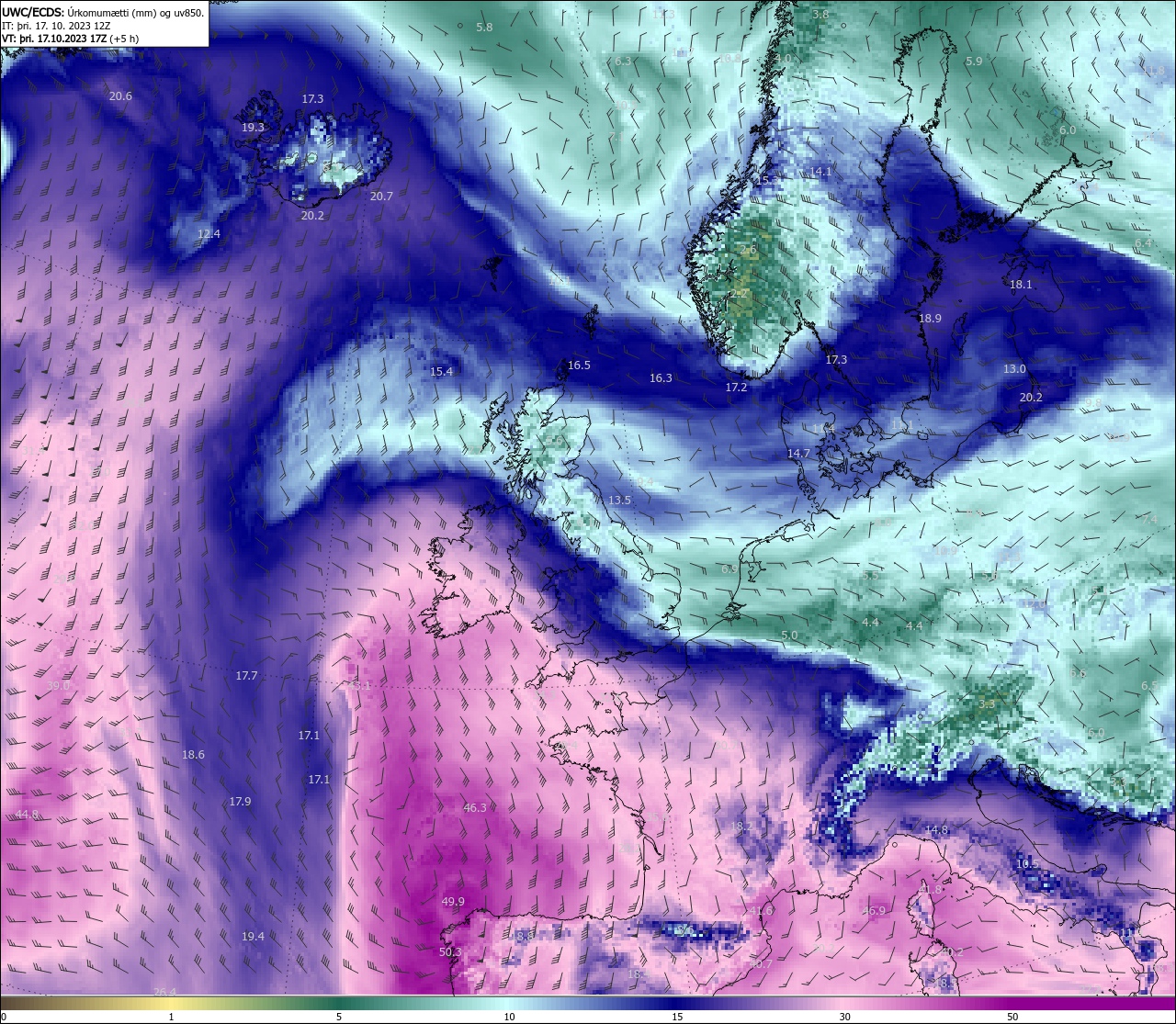This screenshot has height=1024, width=1176.
Task: Click the 18.9 value over the Baltic Sea
Action: [930, 319]
